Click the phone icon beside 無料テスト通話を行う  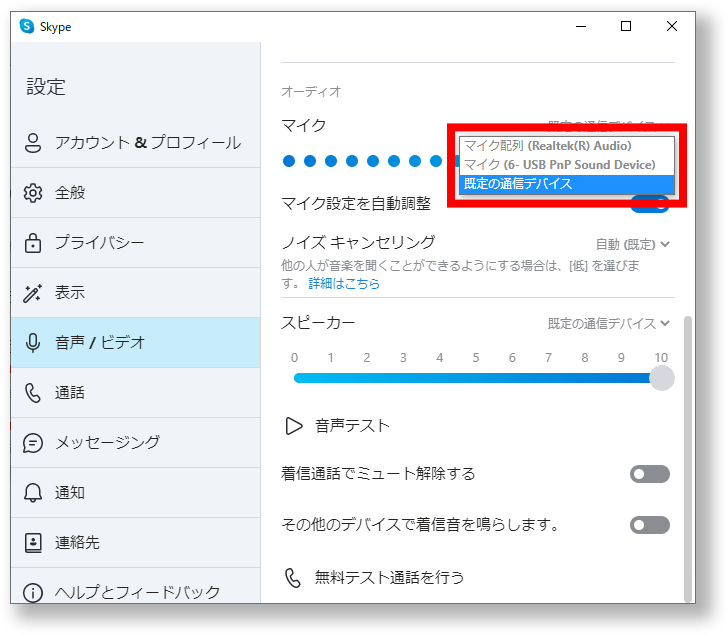click(292, 578)
